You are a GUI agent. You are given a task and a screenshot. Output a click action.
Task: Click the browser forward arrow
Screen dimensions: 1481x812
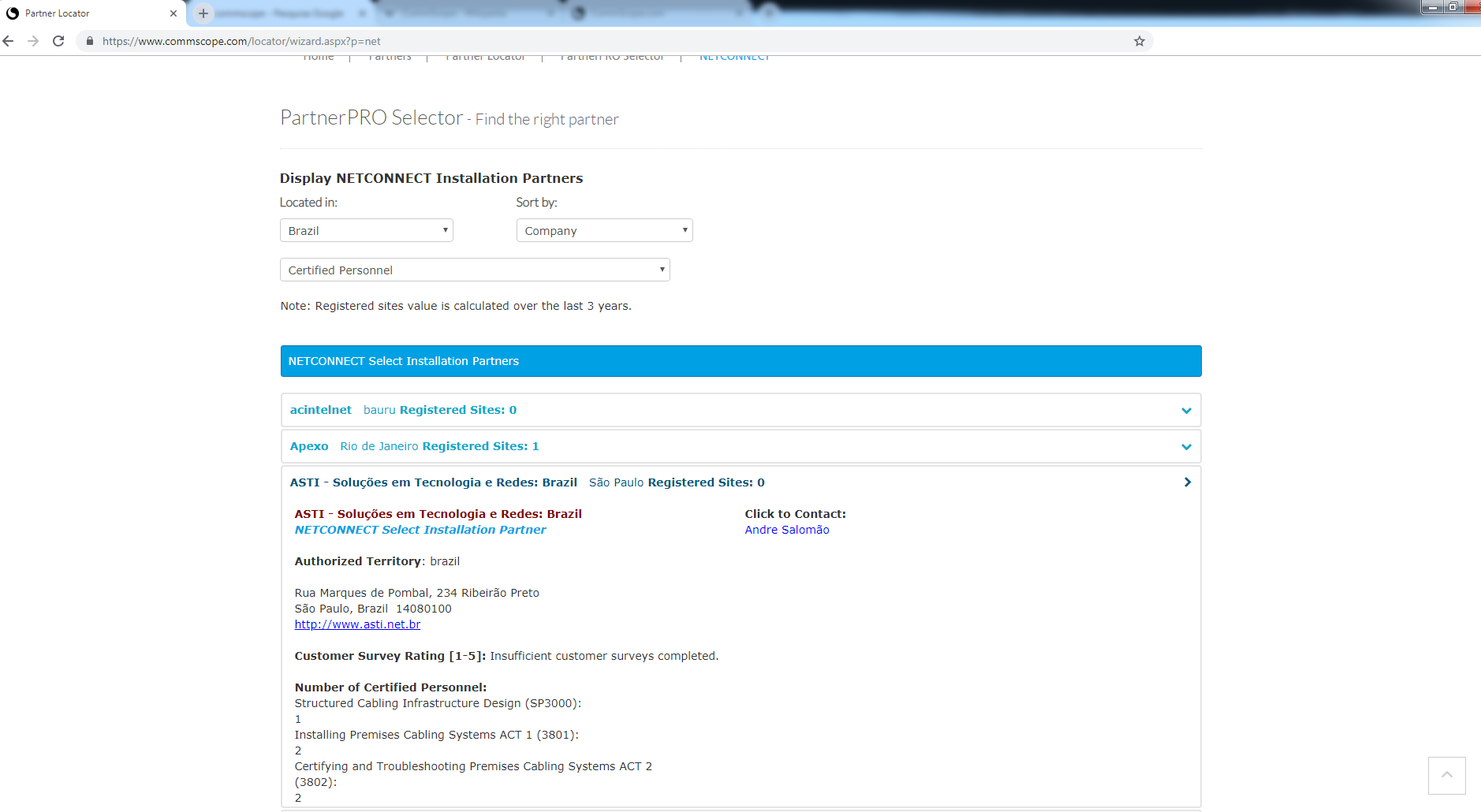coord(33,41)
